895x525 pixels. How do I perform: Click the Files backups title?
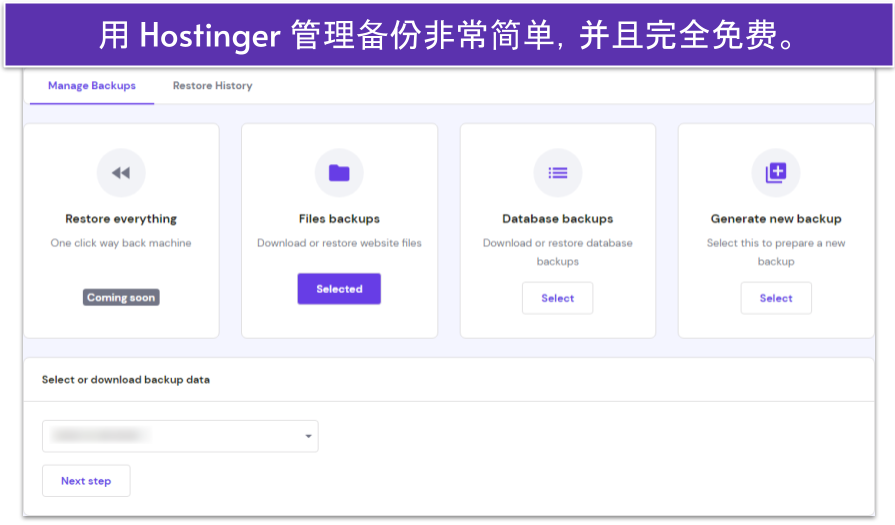pyautogui.click(x=339, y=219)
